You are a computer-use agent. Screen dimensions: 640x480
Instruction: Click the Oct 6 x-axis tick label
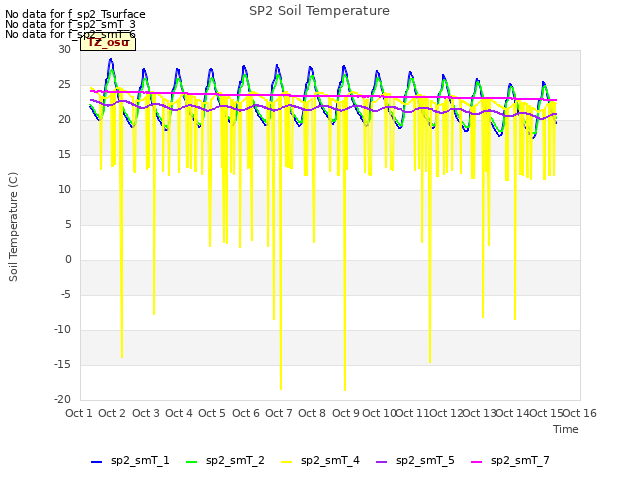click(246, 413)
